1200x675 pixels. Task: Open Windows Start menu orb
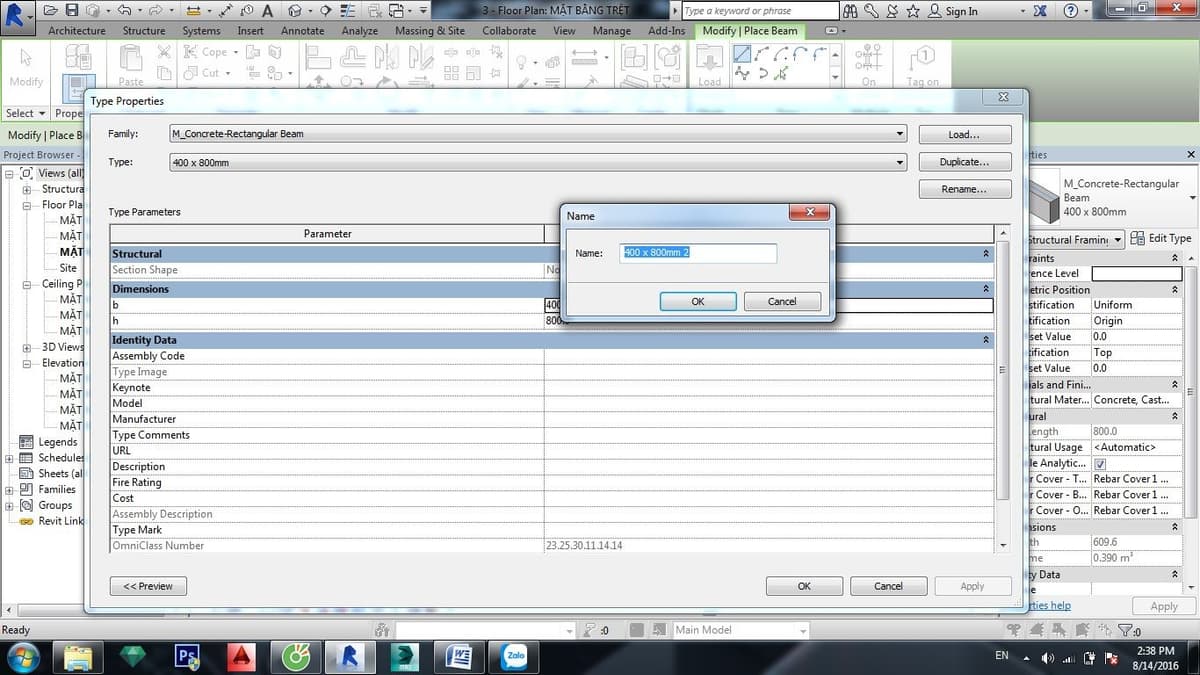click(x=23, y=656)
